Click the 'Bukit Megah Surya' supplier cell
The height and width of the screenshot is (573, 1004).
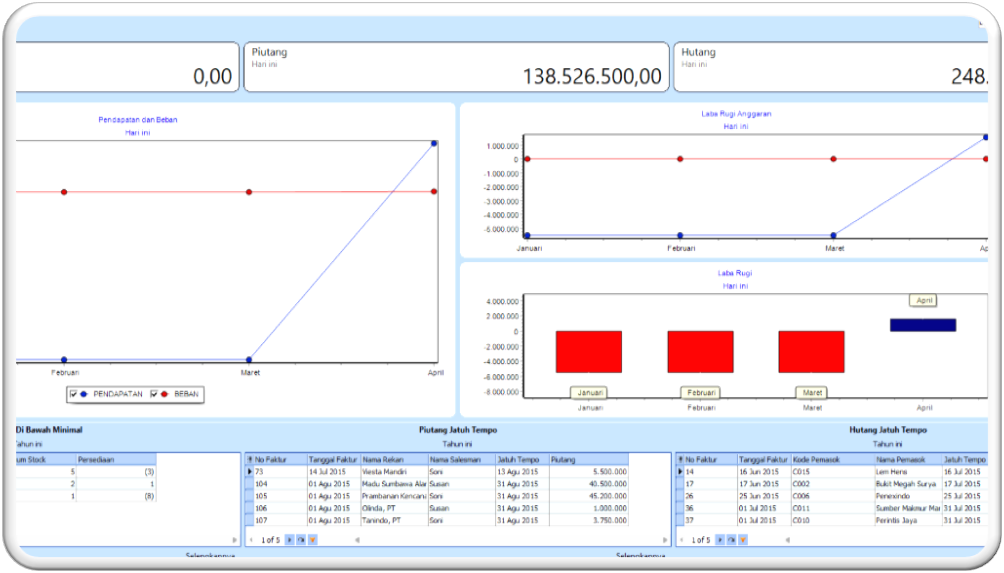tap(907, 484)
